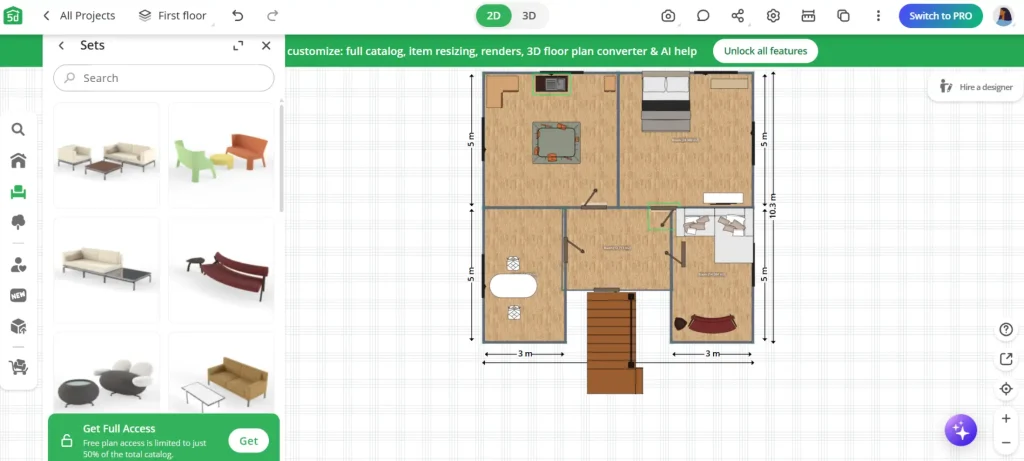Screen dimensions: 1024x461
Task: Zoom in with the plus button
Action: coord(1006,419)
